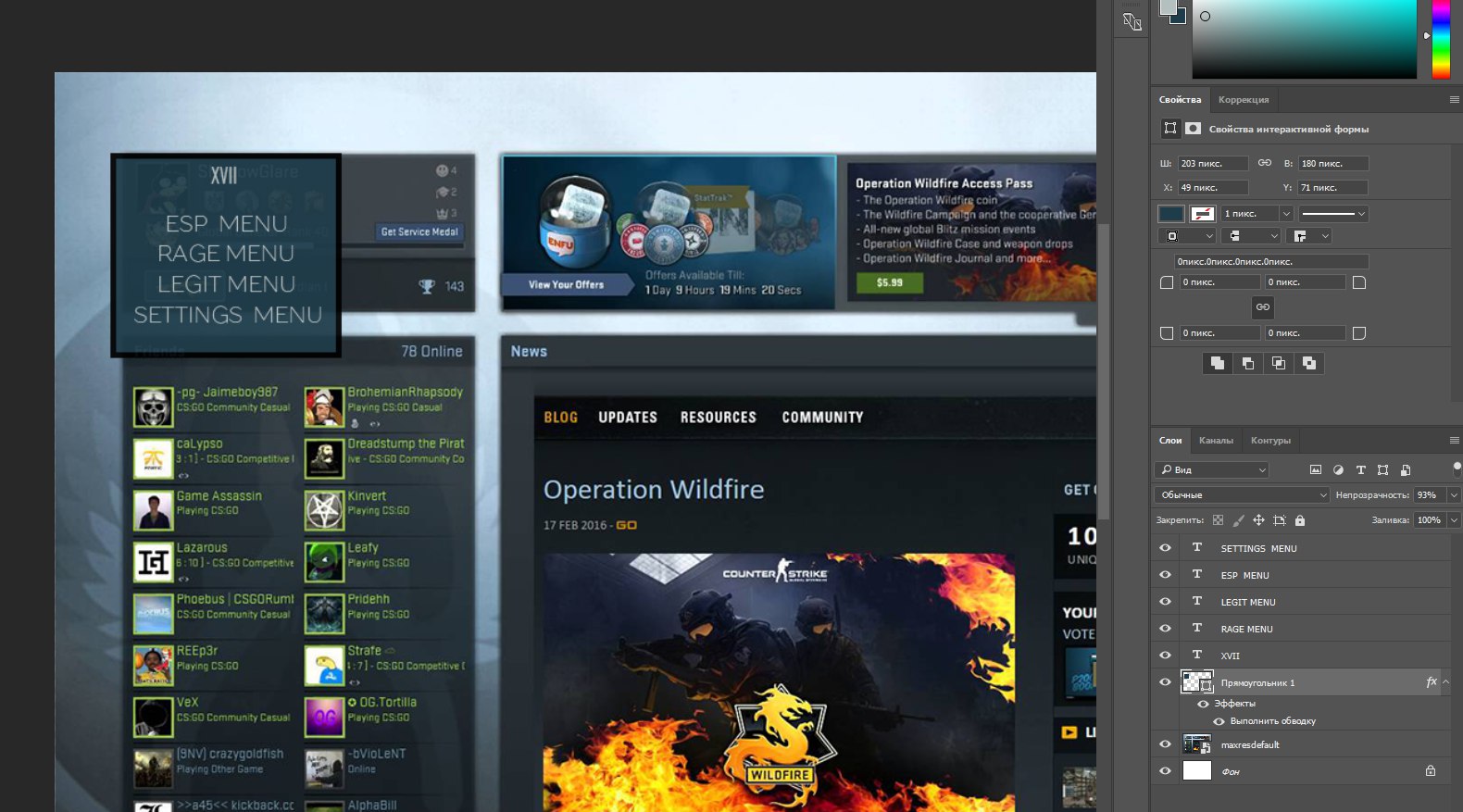Hide the Фон background layer

click(1165, 770)
